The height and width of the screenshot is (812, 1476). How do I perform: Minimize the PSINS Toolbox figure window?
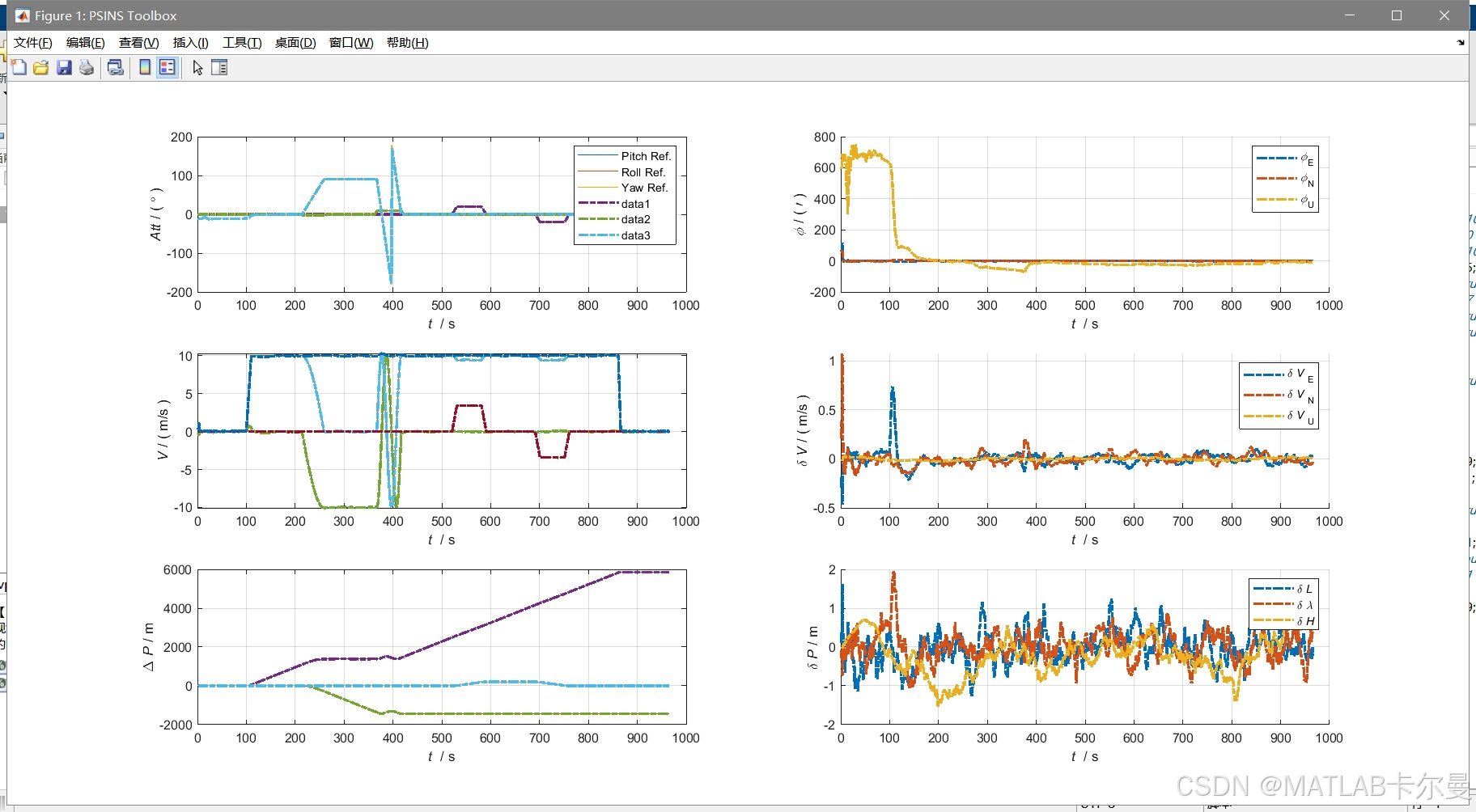pyautogui.click(x=1350, y=15)
